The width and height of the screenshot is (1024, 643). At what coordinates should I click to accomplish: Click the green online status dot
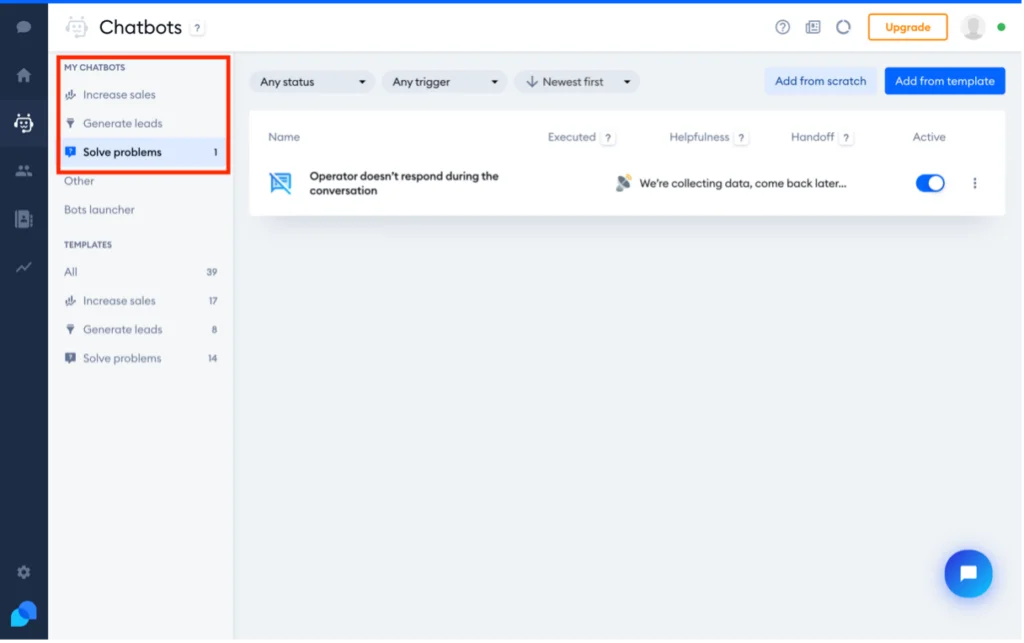(x=1001, y=27)
